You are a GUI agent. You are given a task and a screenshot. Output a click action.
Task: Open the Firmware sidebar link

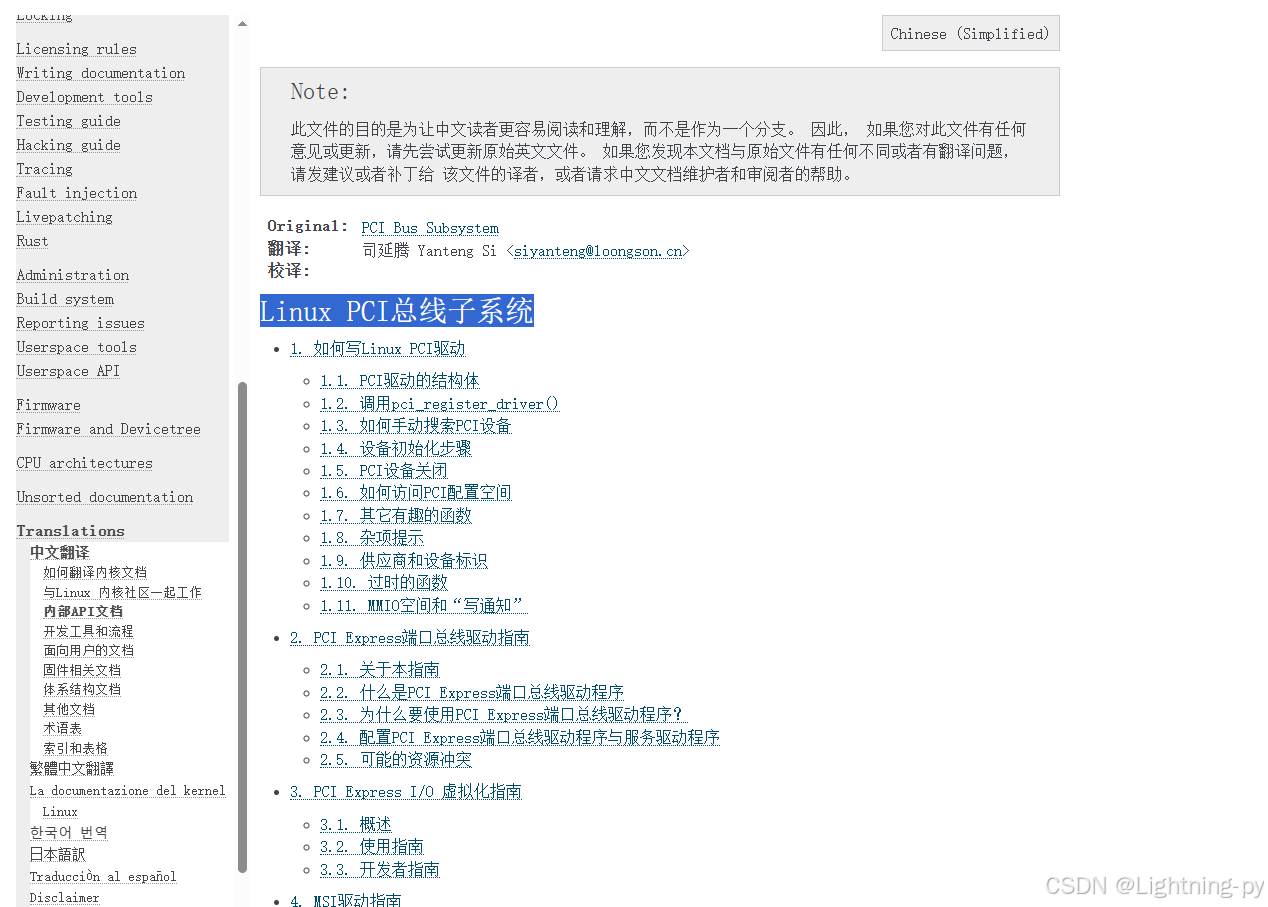pos(48,405)
